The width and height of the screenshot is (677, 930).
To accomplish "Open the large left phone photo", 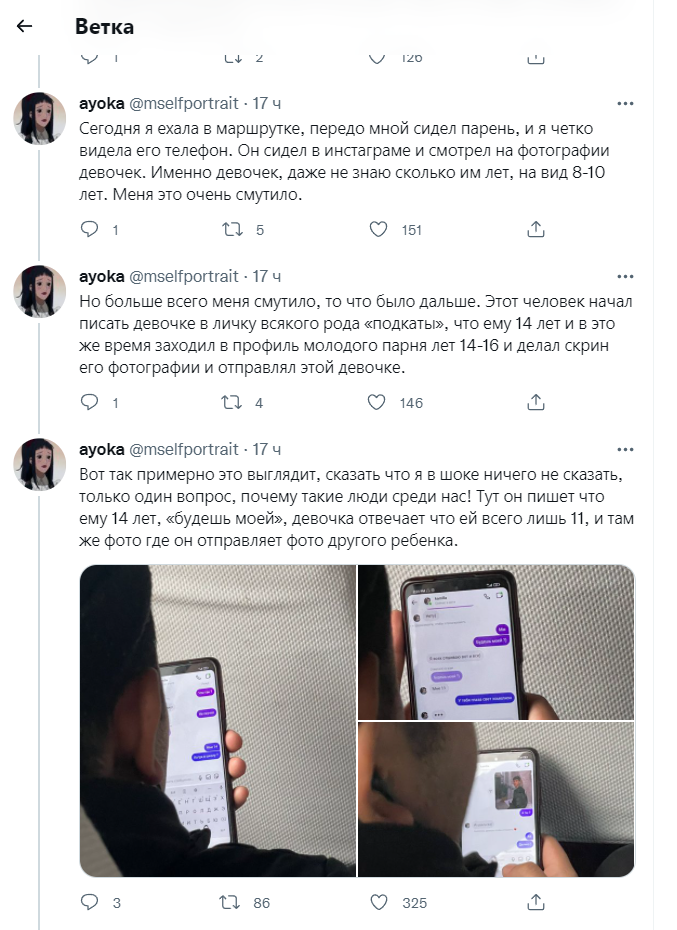I will 218,721.
